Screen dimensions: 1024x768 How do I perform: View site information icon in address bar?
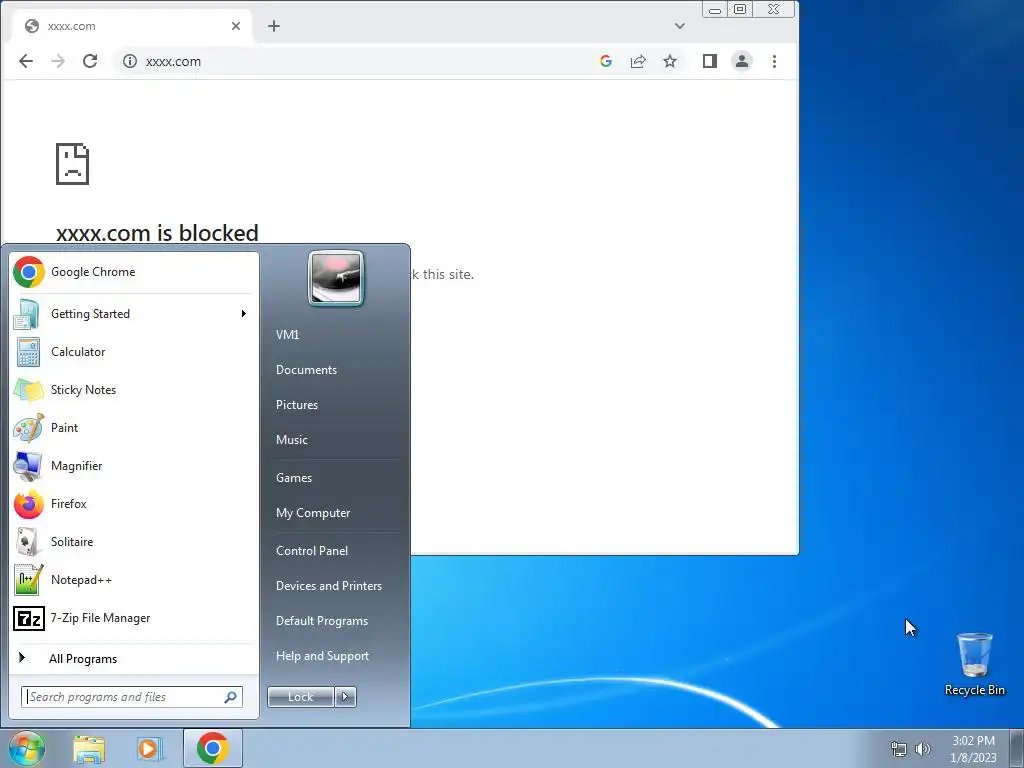tap(130, 61)
